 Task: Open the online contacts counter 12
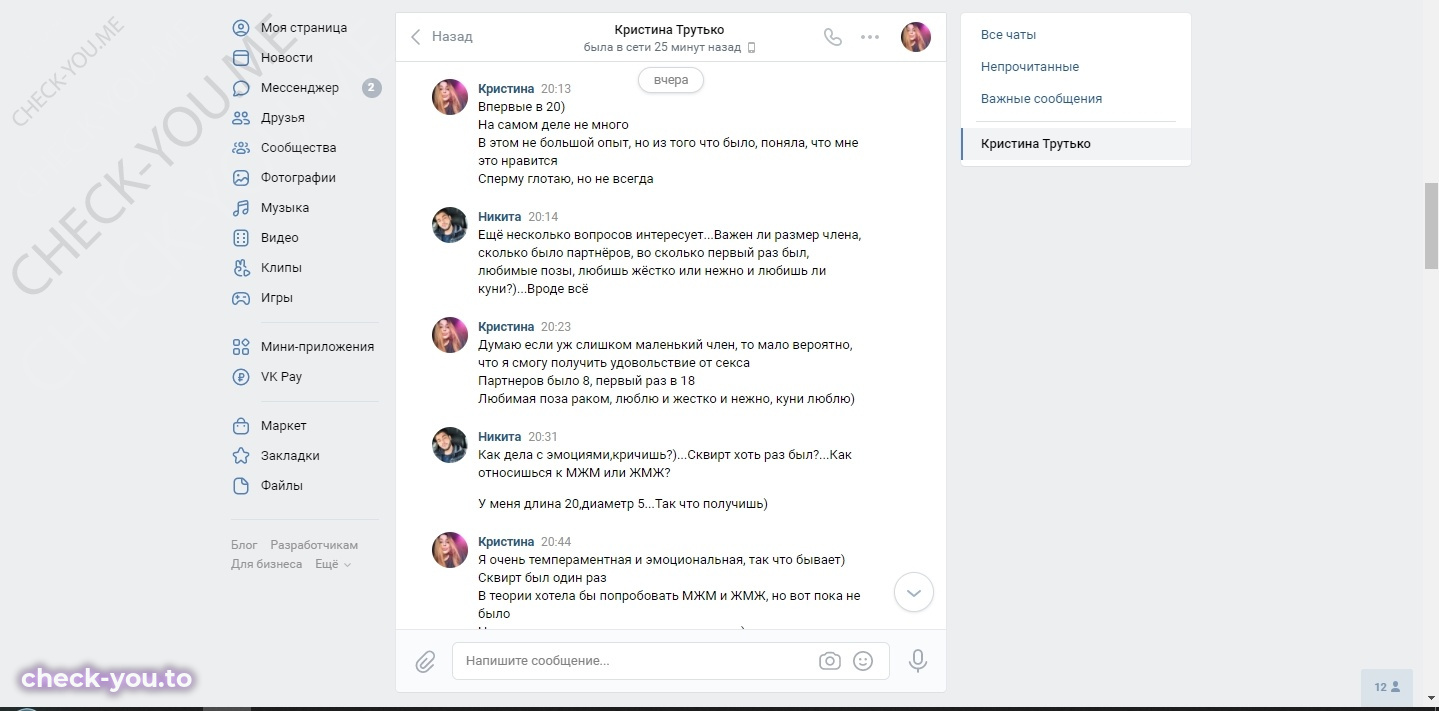point(1387,687)
